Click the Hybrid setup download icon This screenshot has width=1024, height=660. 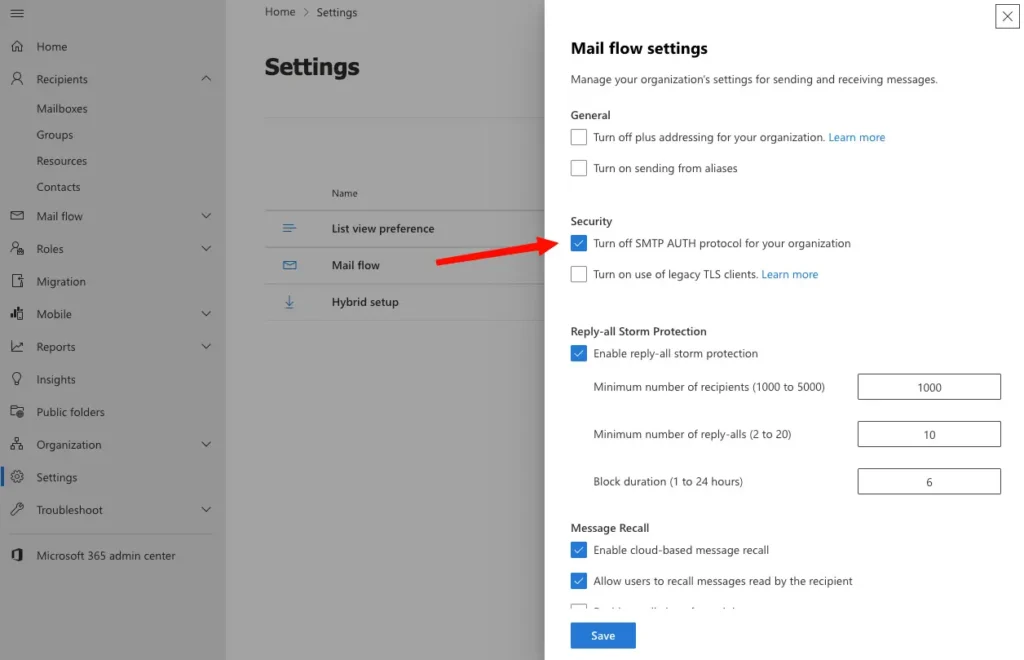289,302
